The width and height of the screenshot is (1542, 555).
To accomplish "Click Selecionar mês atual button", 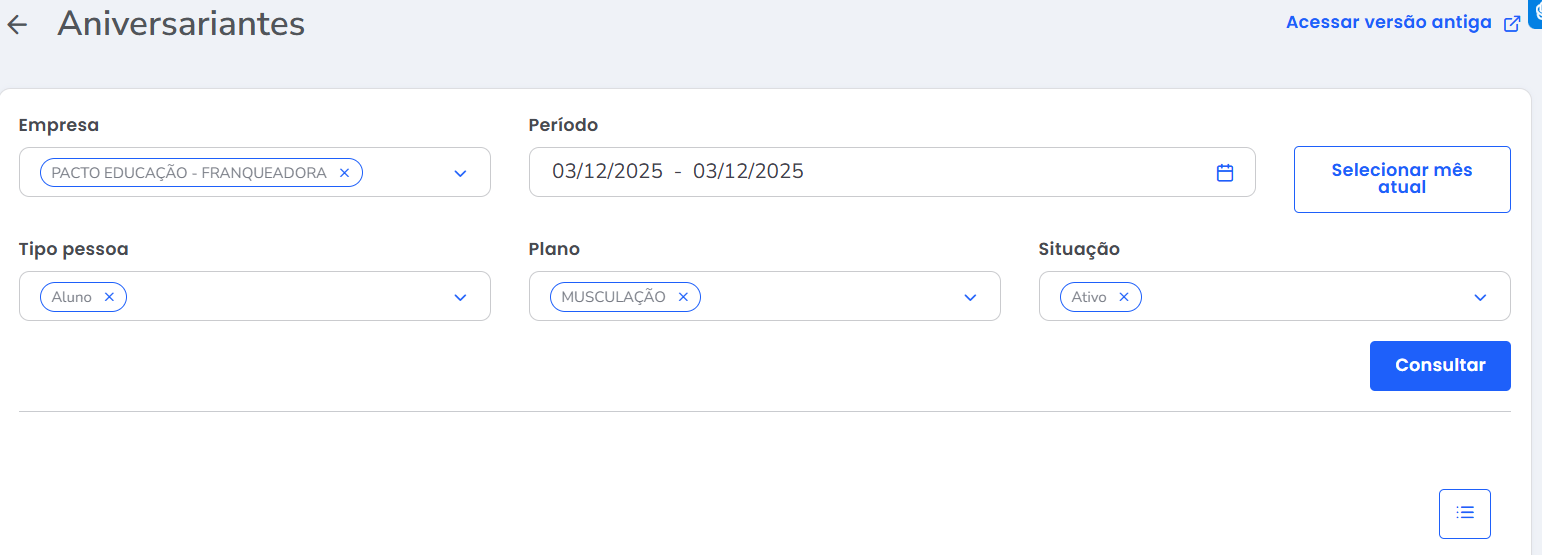I will pyautogui.click(x=1401, y=179).
